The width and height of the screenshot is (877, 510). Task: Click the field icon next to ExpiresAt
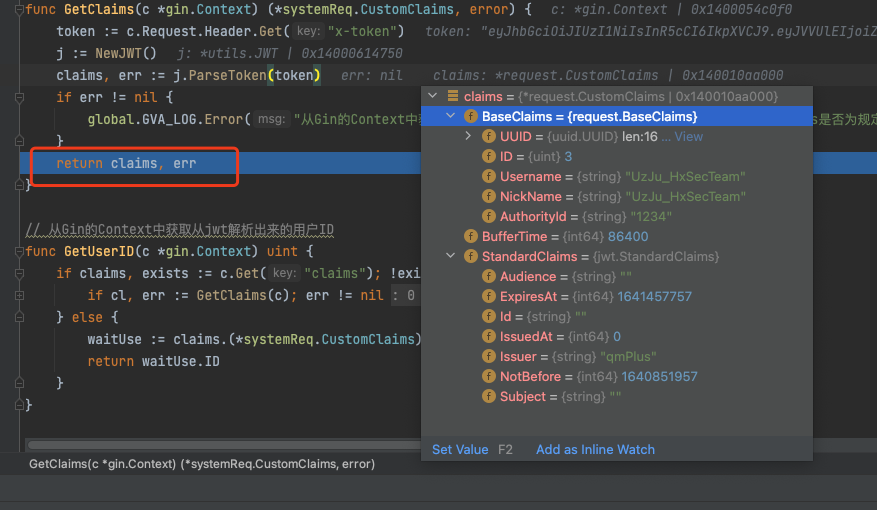click(x=489, y=296)
